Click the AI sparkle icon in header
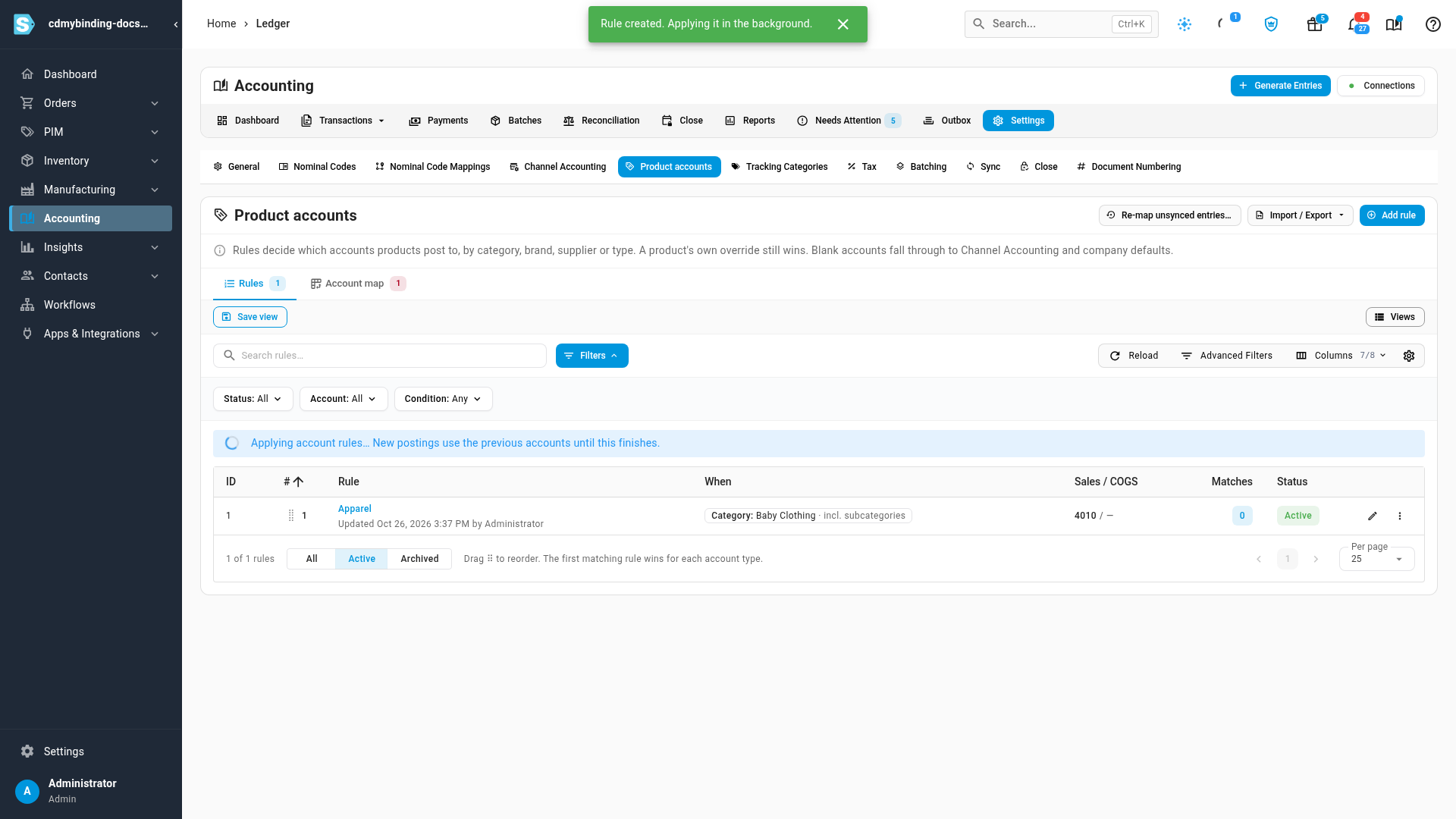1456x819 pixels. point(1185,24)
